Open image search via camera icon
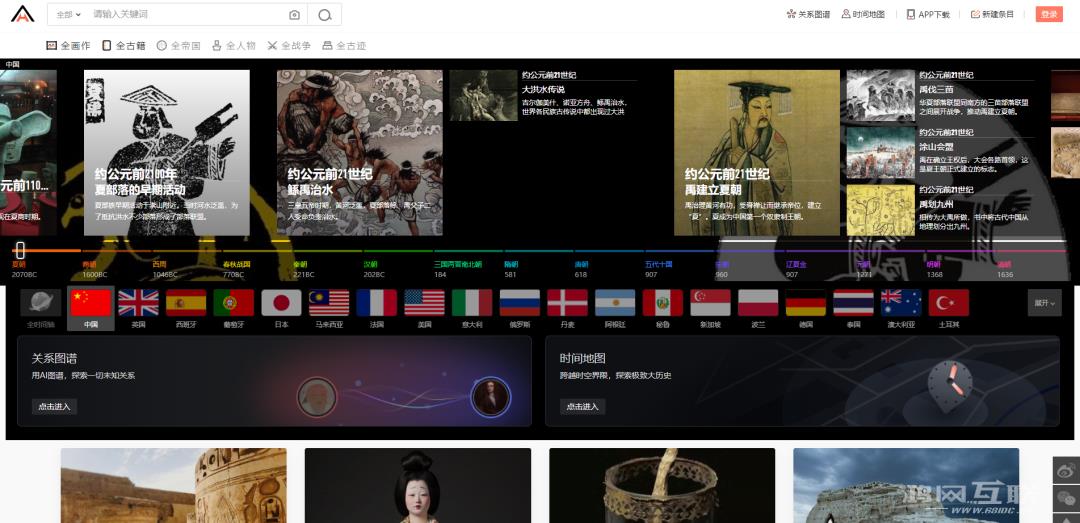 (x=294, y=14)
